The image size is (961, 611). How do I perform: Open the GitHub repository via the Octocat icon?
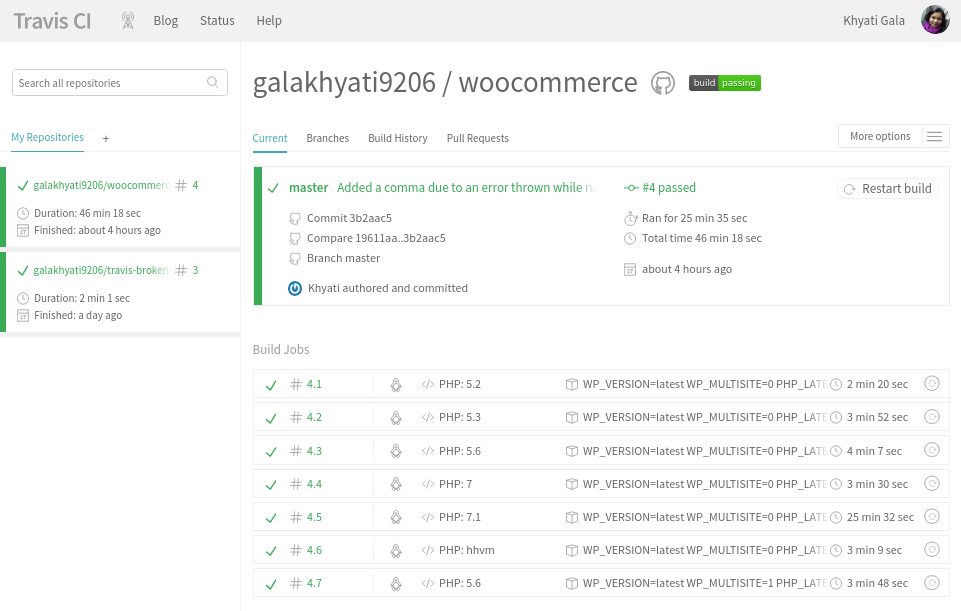coord(662,83)
